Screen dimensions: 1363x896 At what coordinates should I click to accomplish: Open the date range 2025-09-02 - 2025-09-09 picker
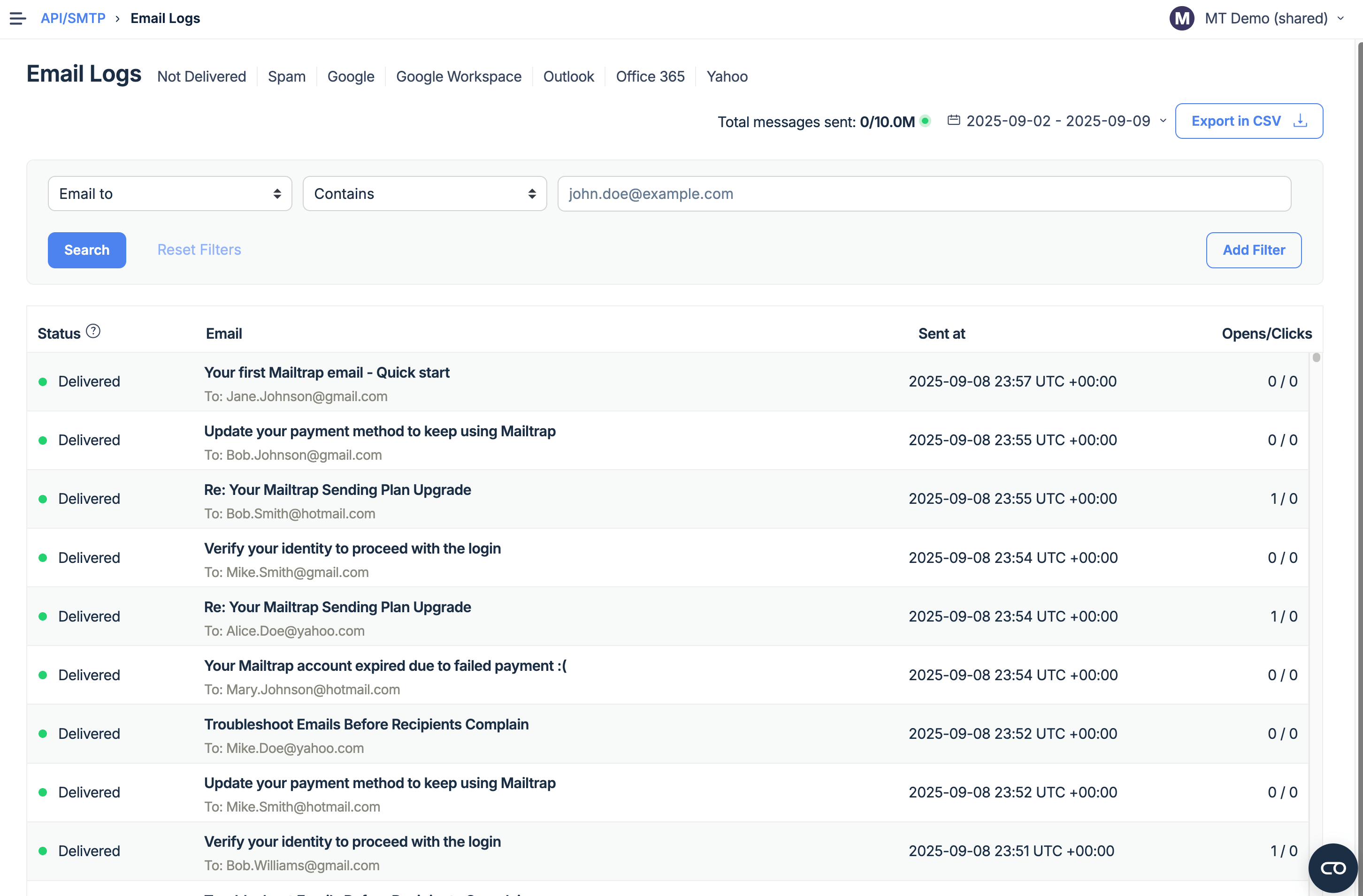coord(1058,121)
